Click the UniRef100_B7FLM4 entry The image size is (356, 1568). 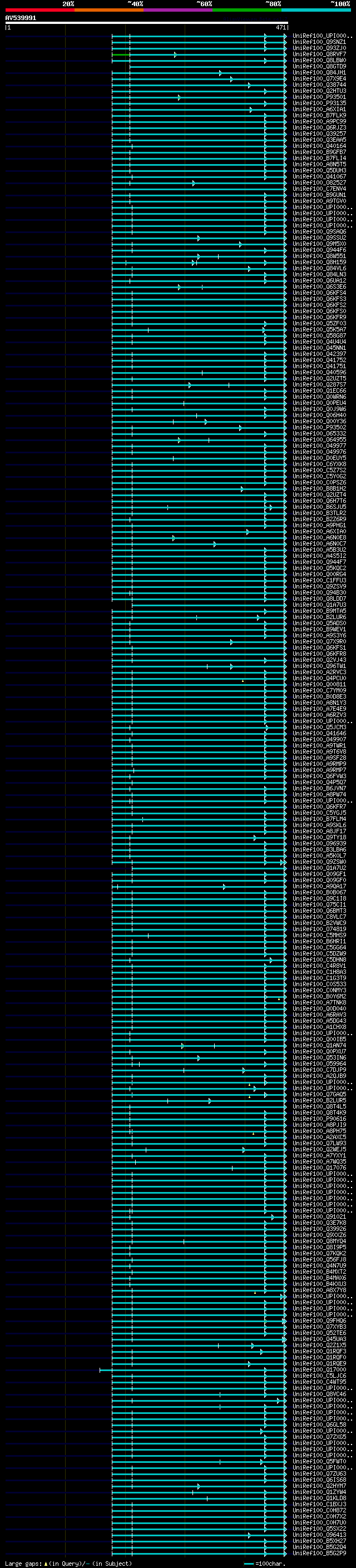(x=319, y=819)
